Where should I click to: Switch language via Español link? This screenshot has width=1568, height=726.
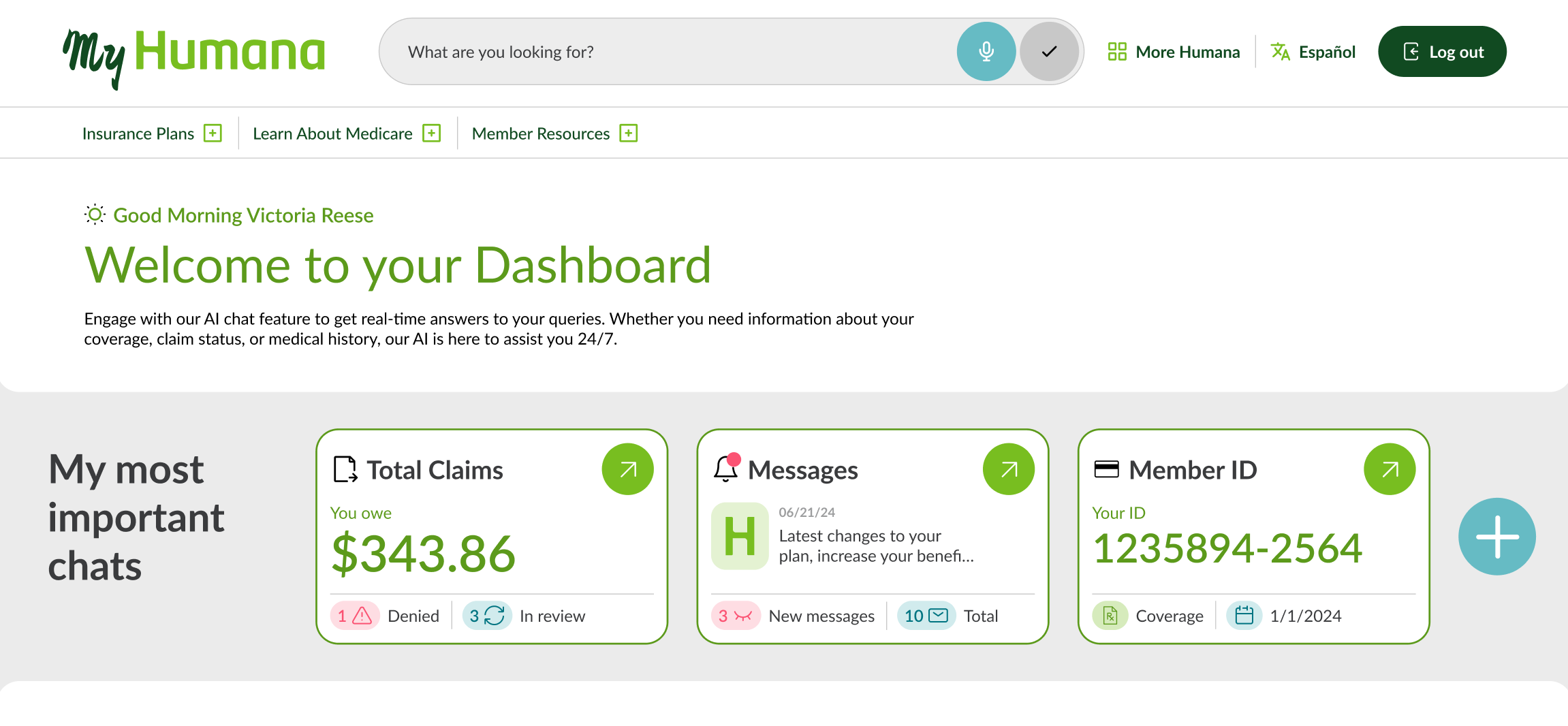click(1327, 52)
